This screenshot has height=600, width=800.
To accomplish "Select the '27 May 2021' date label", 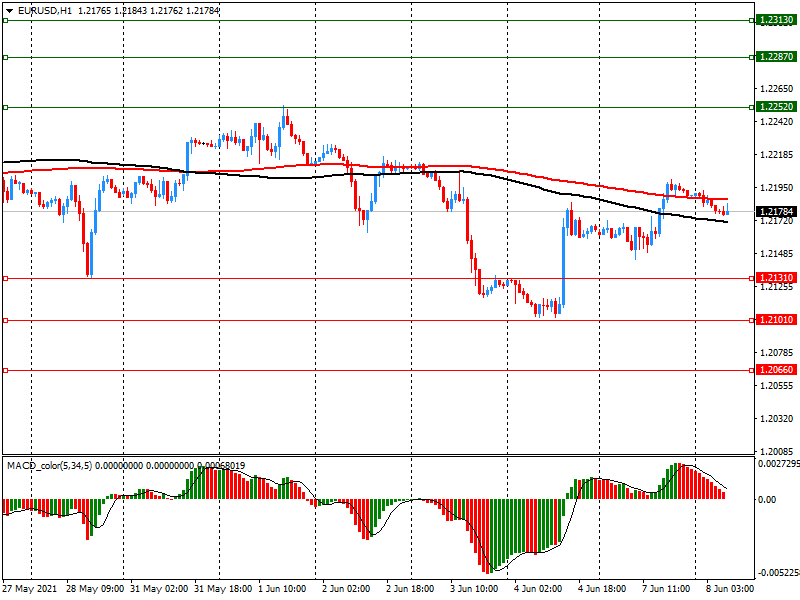I will 30,589.
